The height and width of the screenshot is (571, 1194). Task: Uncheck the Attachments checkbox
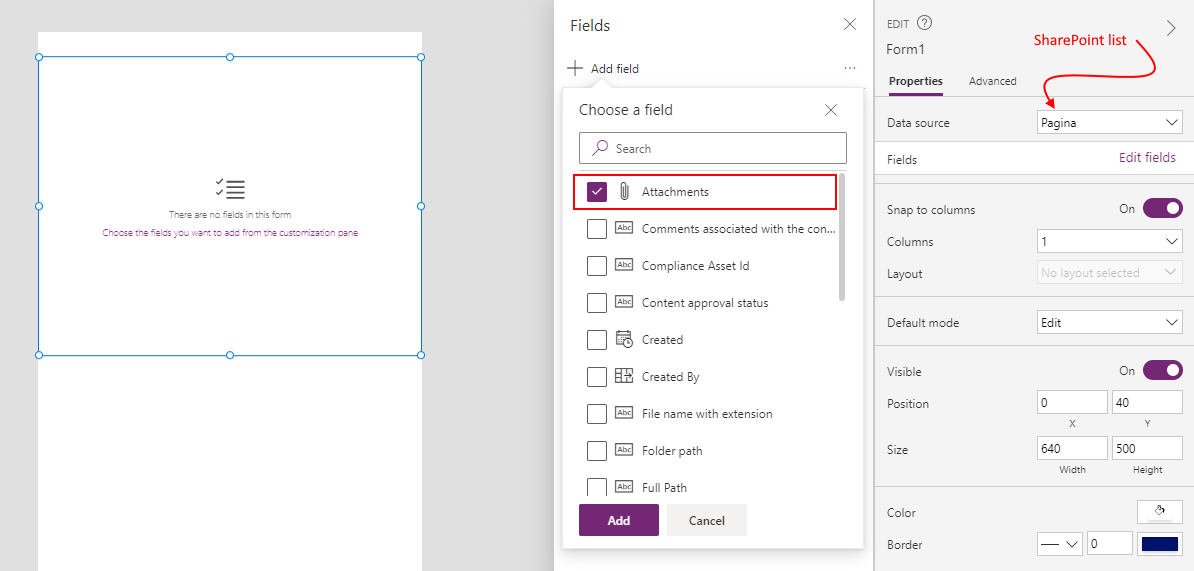[x=597, y=192]
